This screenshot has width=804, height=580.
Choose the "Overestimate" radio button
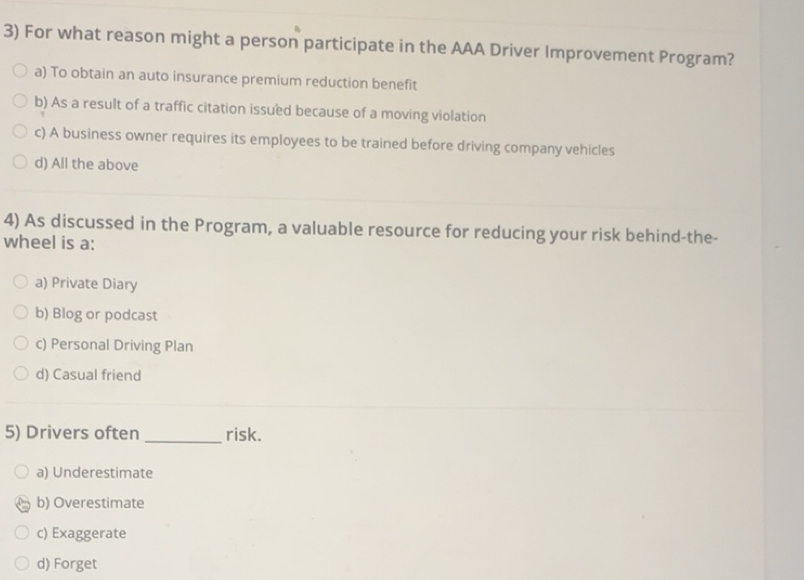pyautogui.click(x=21, y=503)
